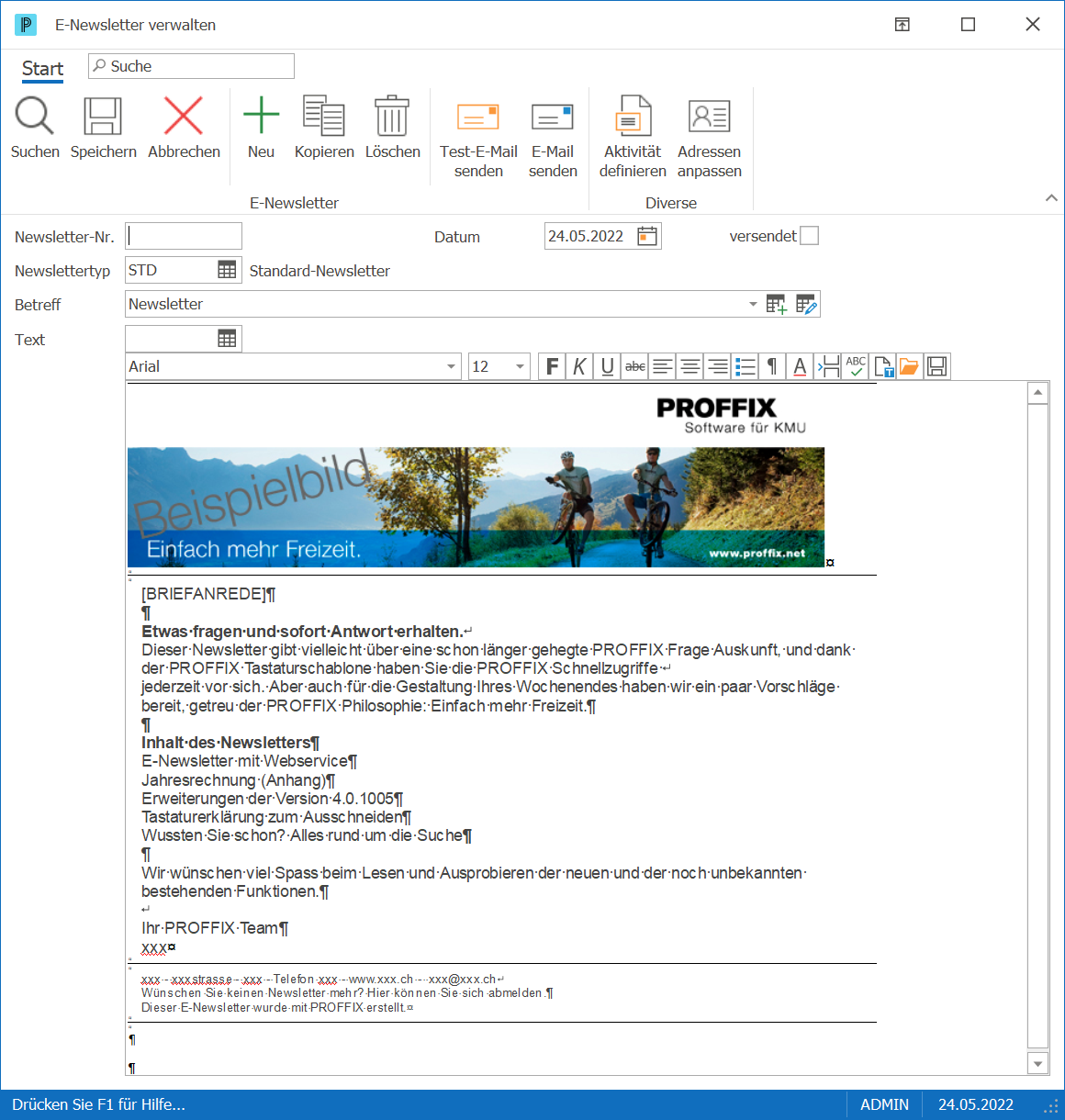1065x1120 pixels.
Task: Click [BRIEFANREDE] placeholder text
Action: click(x=203, y=594)
